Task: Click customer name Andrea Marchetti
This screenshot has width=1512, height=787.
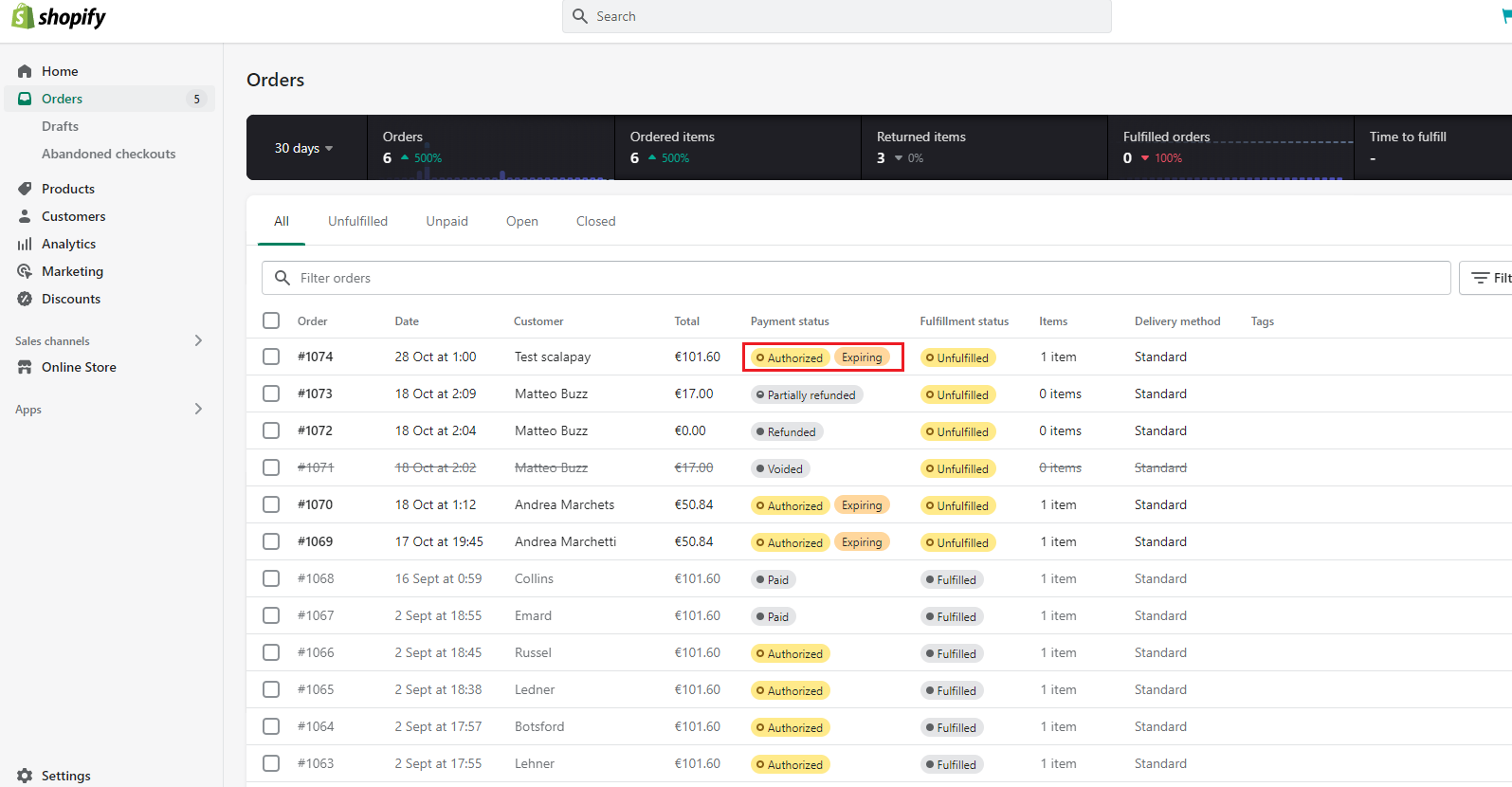Action: pyautogui.click(x=565, y=541)
